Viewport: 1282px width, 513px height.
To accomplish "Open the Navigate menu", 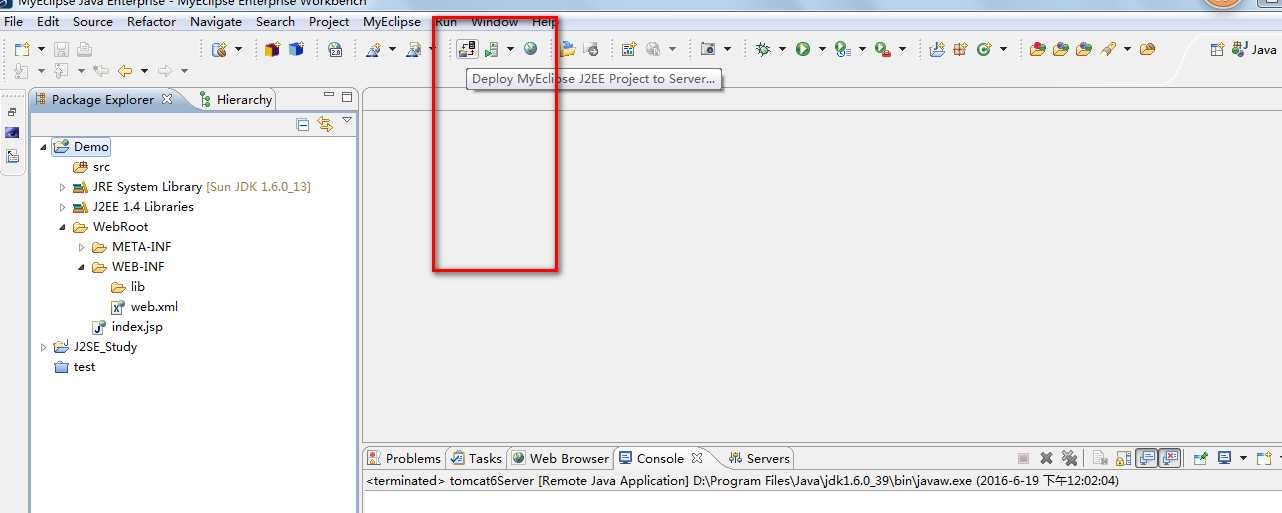I will click(216, 21).
